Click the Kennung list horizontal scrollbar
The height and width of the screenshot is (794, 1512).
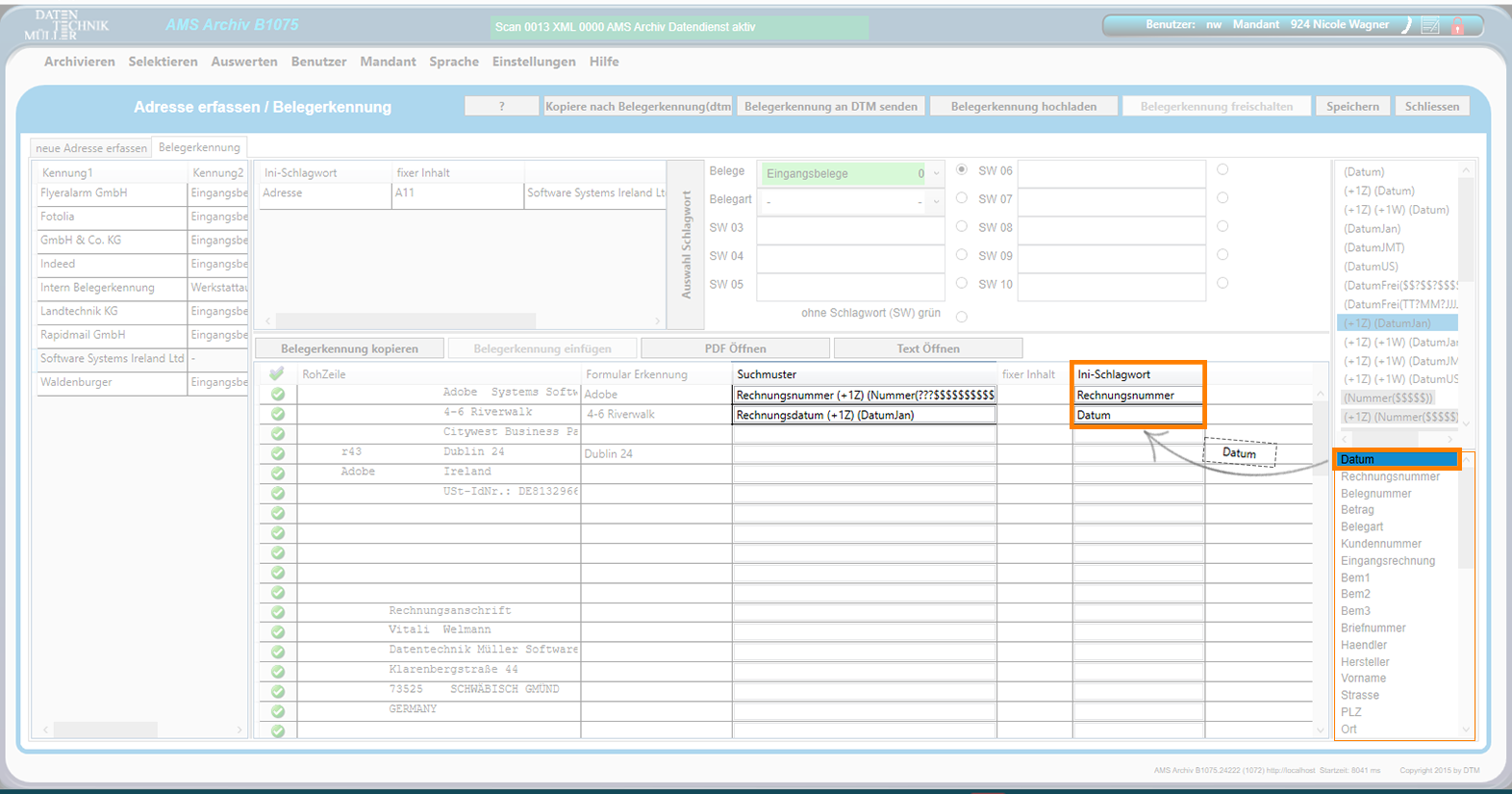[106, 730]
